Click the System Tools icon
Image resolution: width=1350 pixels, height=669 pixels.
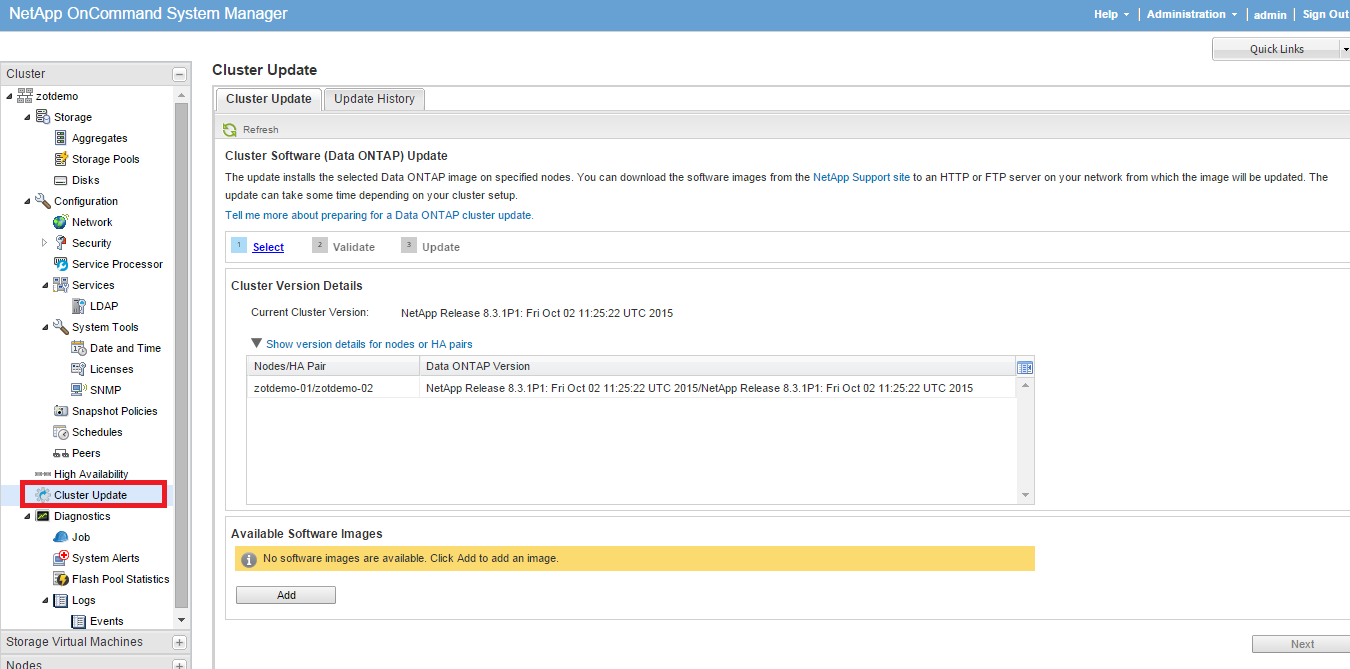(61, 327)
